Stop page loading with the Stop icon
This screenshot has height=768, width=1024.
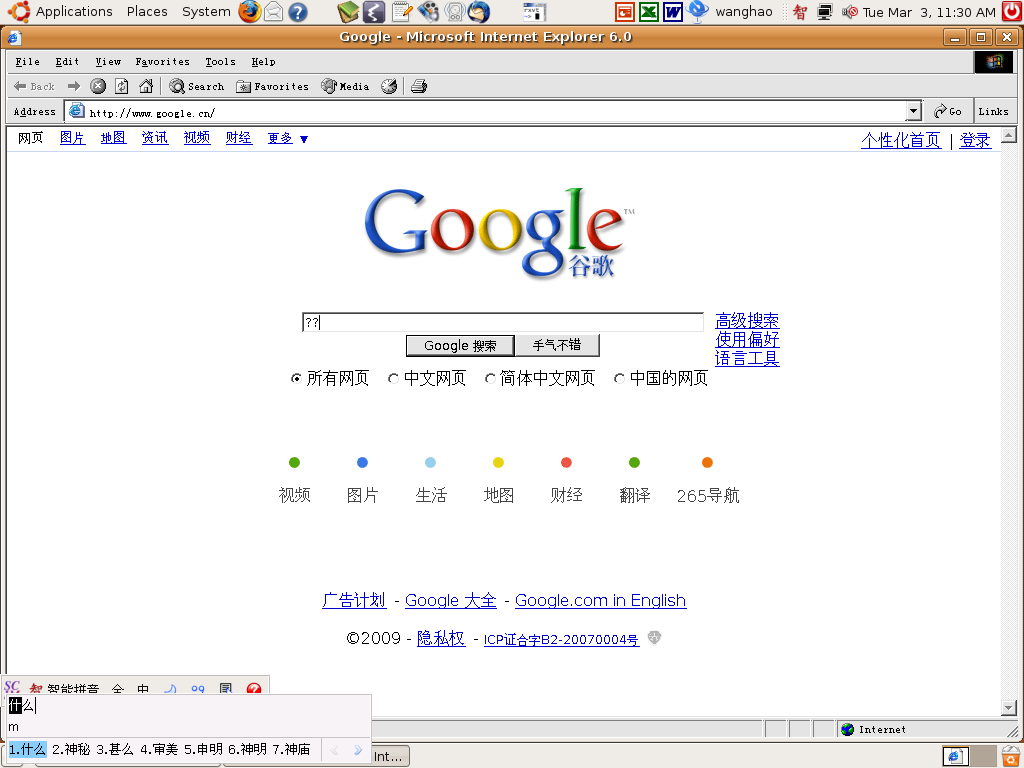pyautogui.click(x=98, y=86)
